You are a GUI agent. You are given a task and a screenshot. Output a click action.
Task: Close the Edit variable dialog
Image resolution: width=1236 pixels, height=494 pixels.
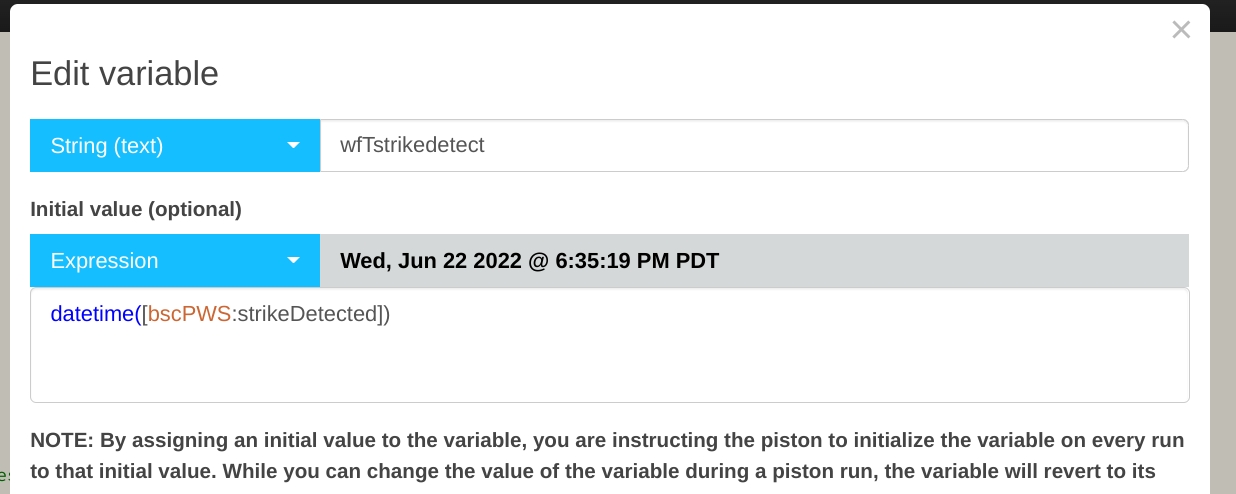pos(1181,30)
